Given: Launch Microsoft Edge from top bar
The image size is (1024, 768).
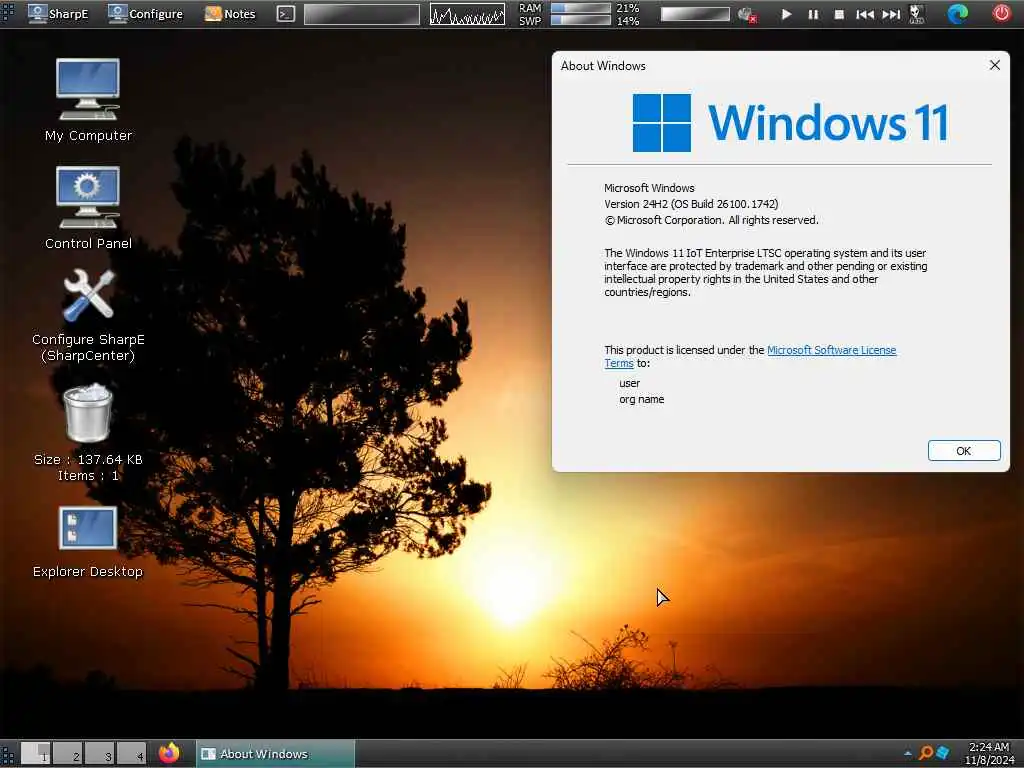Looking at the screenshot, I should (957, 14).
